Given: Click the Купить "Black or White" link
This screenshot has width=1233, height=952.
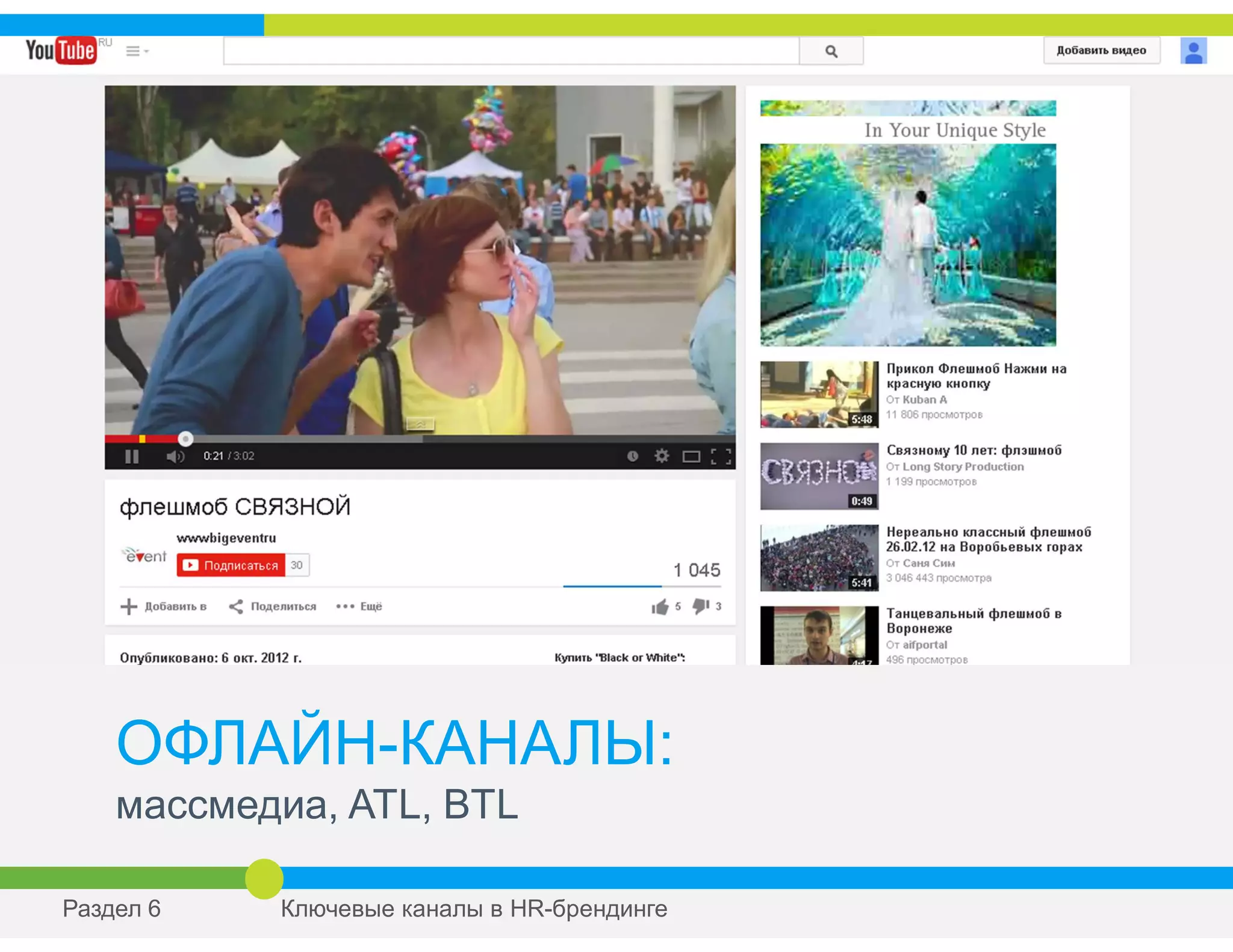Looking at the screenshot, I should pyautogui.click(x=620, y=658).
